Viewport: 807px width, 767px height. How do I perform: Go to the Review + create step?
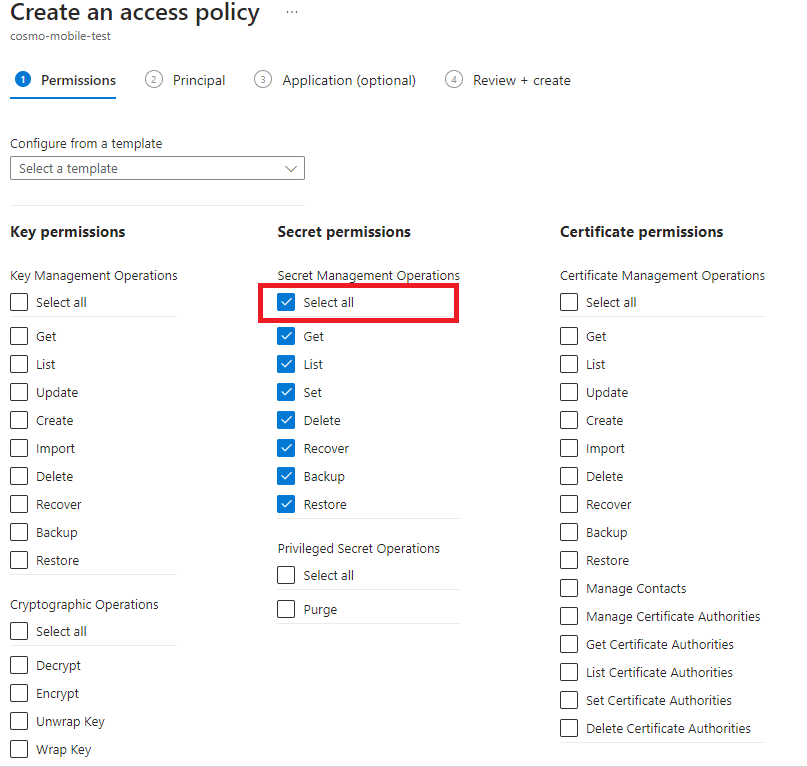click(518, 79)
